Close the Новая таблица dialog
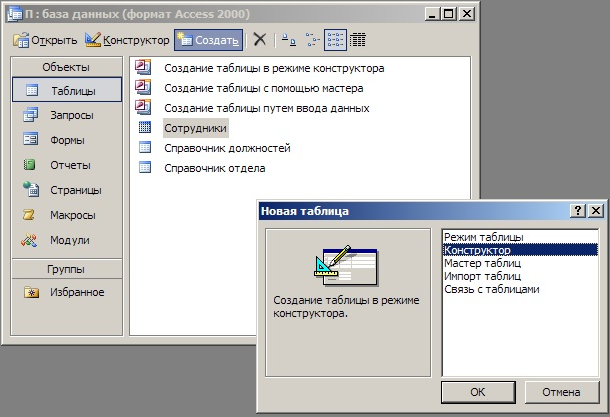This screenshot has width=610, height=417. 596,211
